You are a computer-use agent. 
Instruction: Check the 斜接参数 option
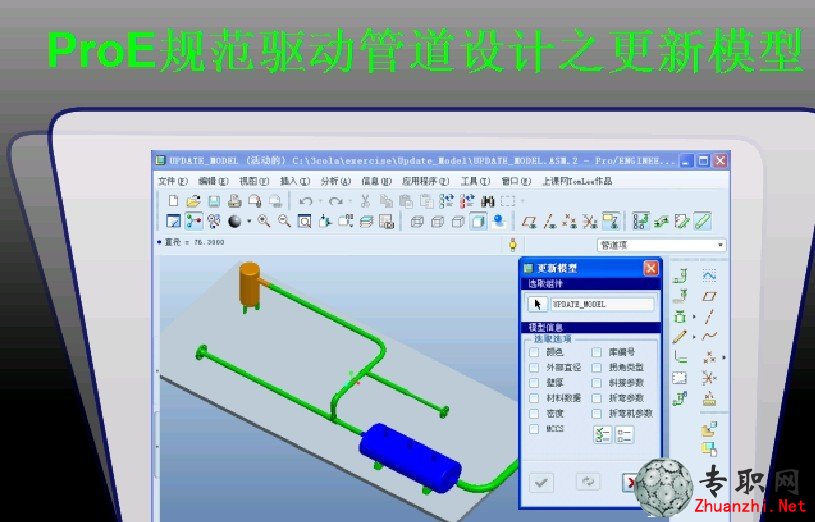(597, 383)
